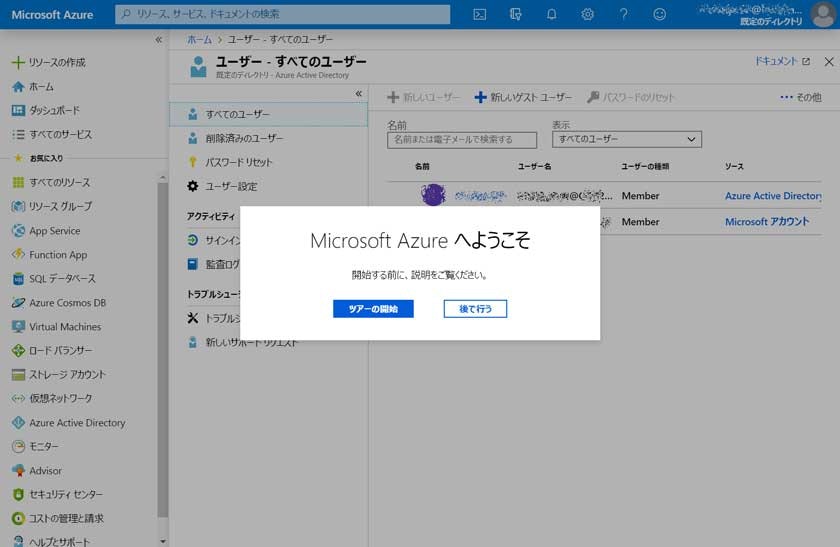Click the sidebar vertical scrollbar
Viewport: 840px width, 547px height.
(x=163, y=350)
